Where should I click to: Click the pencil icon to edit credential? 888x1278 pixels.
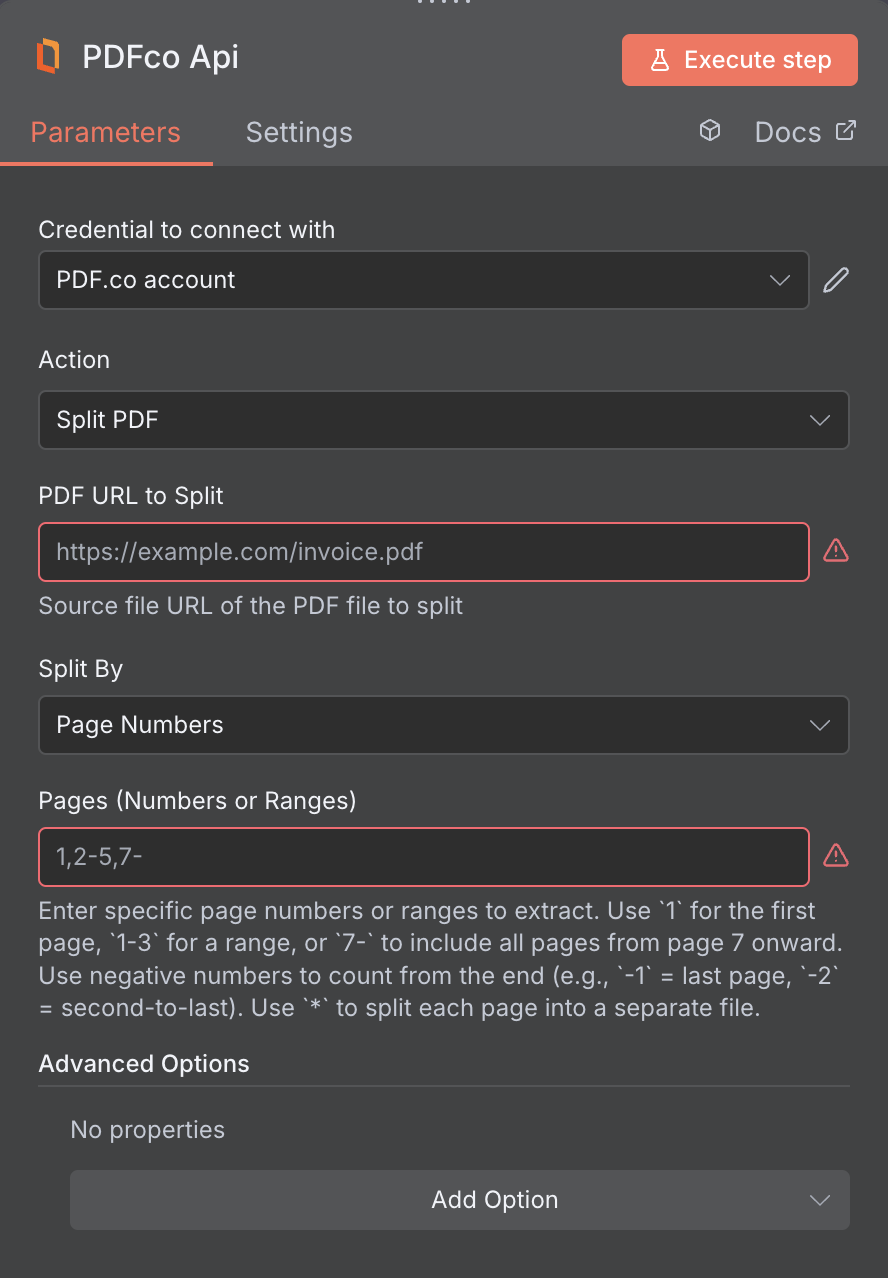[x=836, y=280]
